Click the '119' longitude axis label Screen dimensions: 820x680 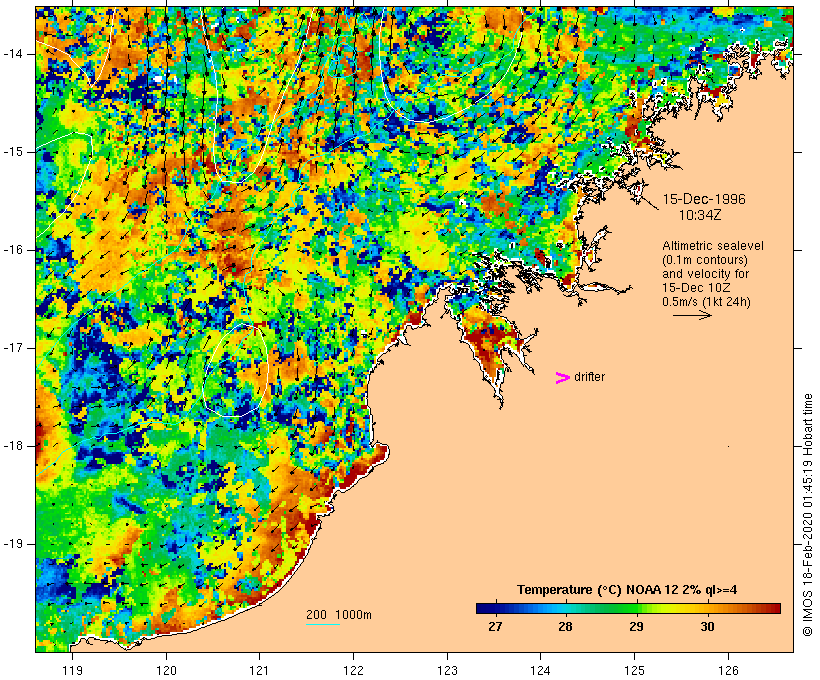(x=72, y=670)
